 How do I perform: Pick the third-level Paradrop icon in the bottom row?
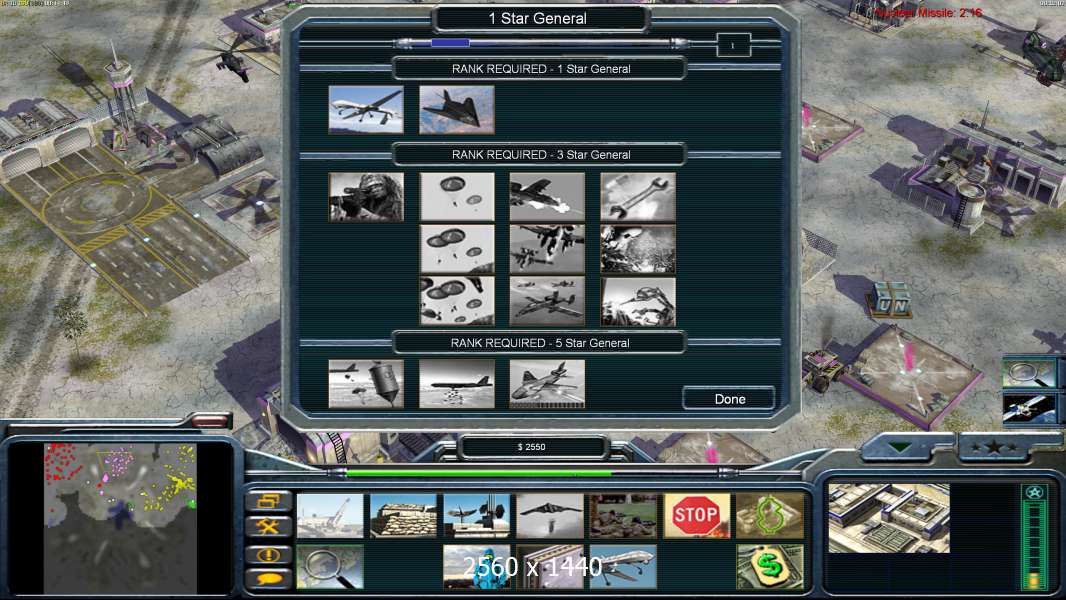tap(457, 301)
